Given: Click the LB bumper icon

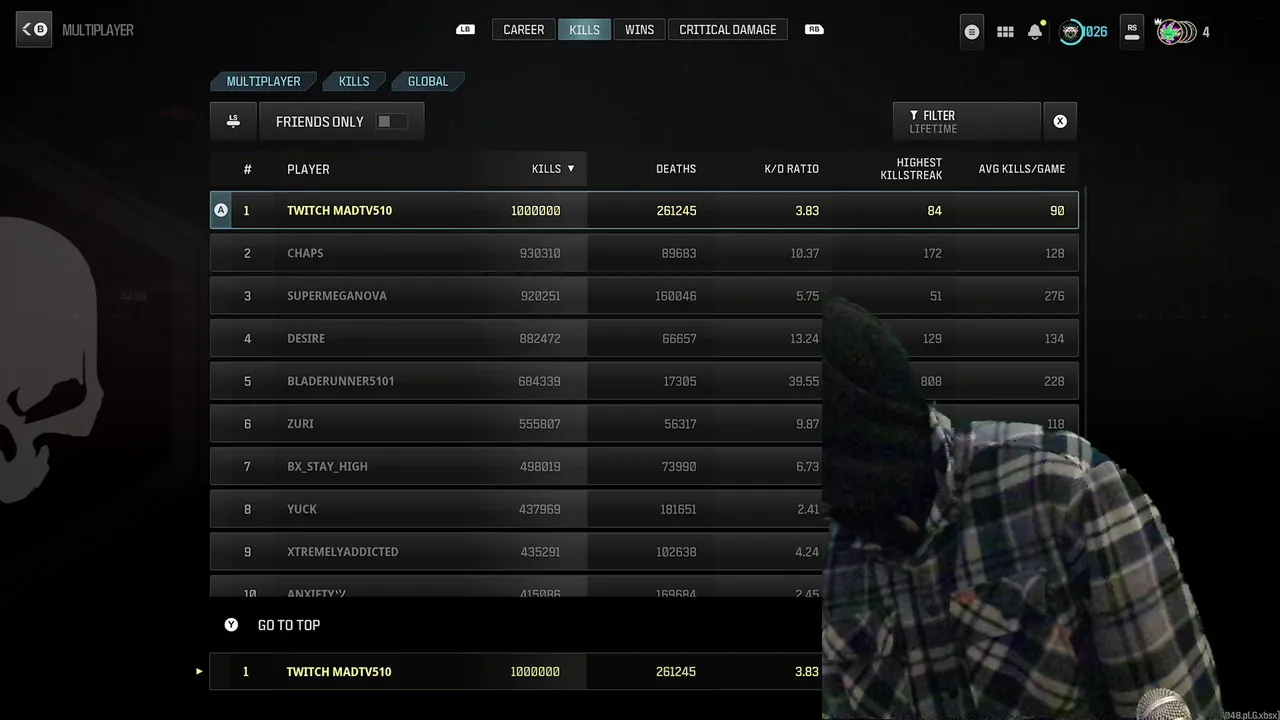Looking at the screenshot, I should 465,30.
